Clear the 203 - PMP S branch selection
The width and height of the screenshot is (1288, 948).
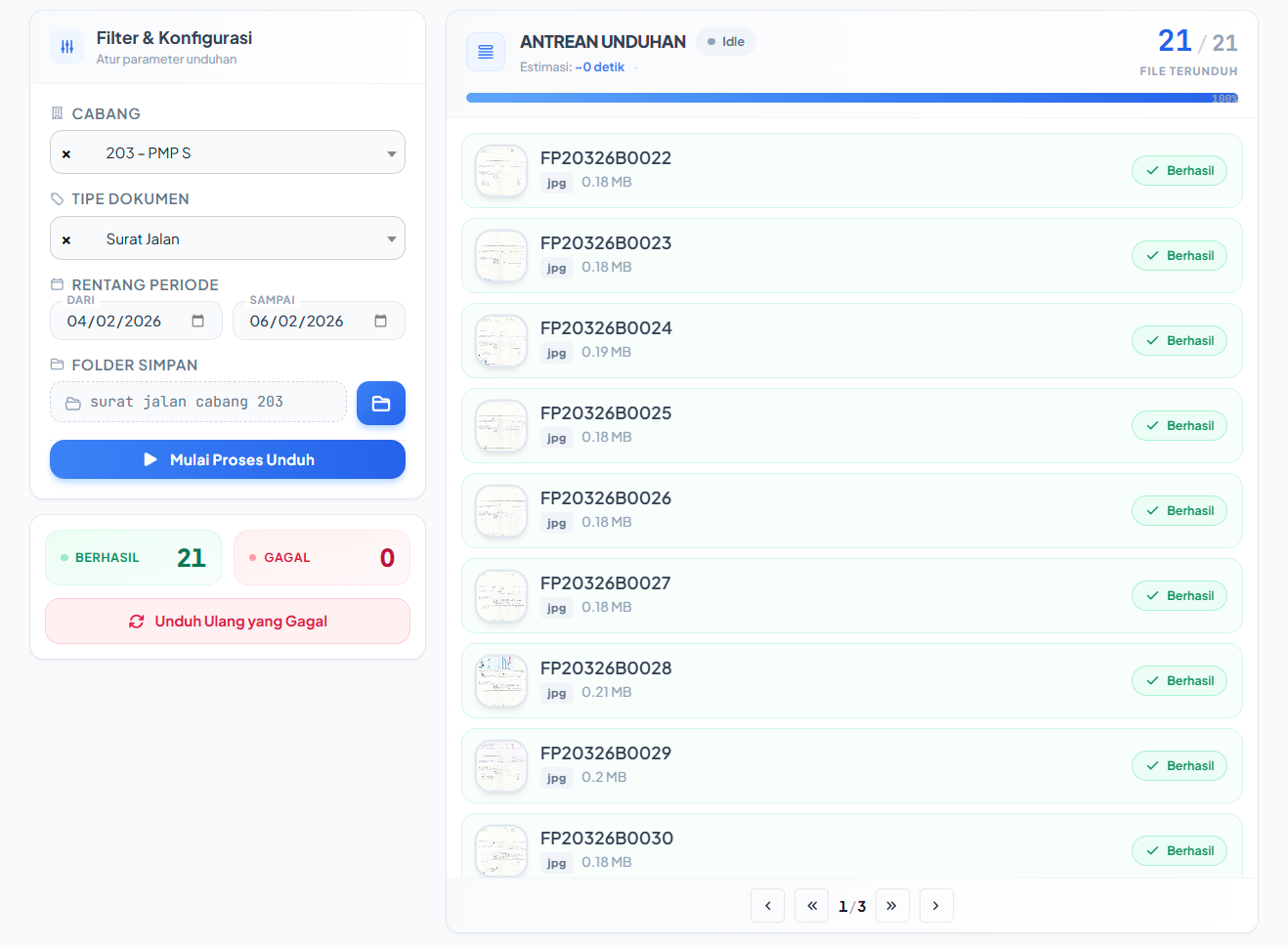tap(66, 154)
